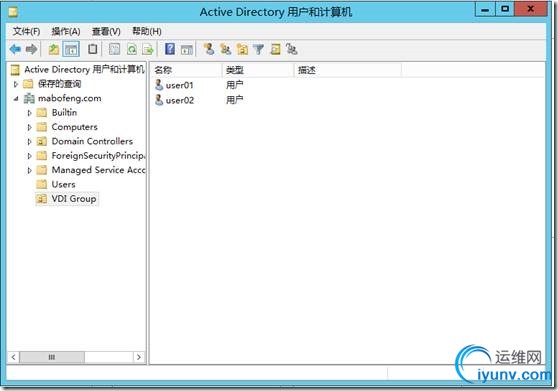Select the ForeignSecurityPrincipals tree item
This screenshot has width=558, height=391.
click(x=98, y=155)
